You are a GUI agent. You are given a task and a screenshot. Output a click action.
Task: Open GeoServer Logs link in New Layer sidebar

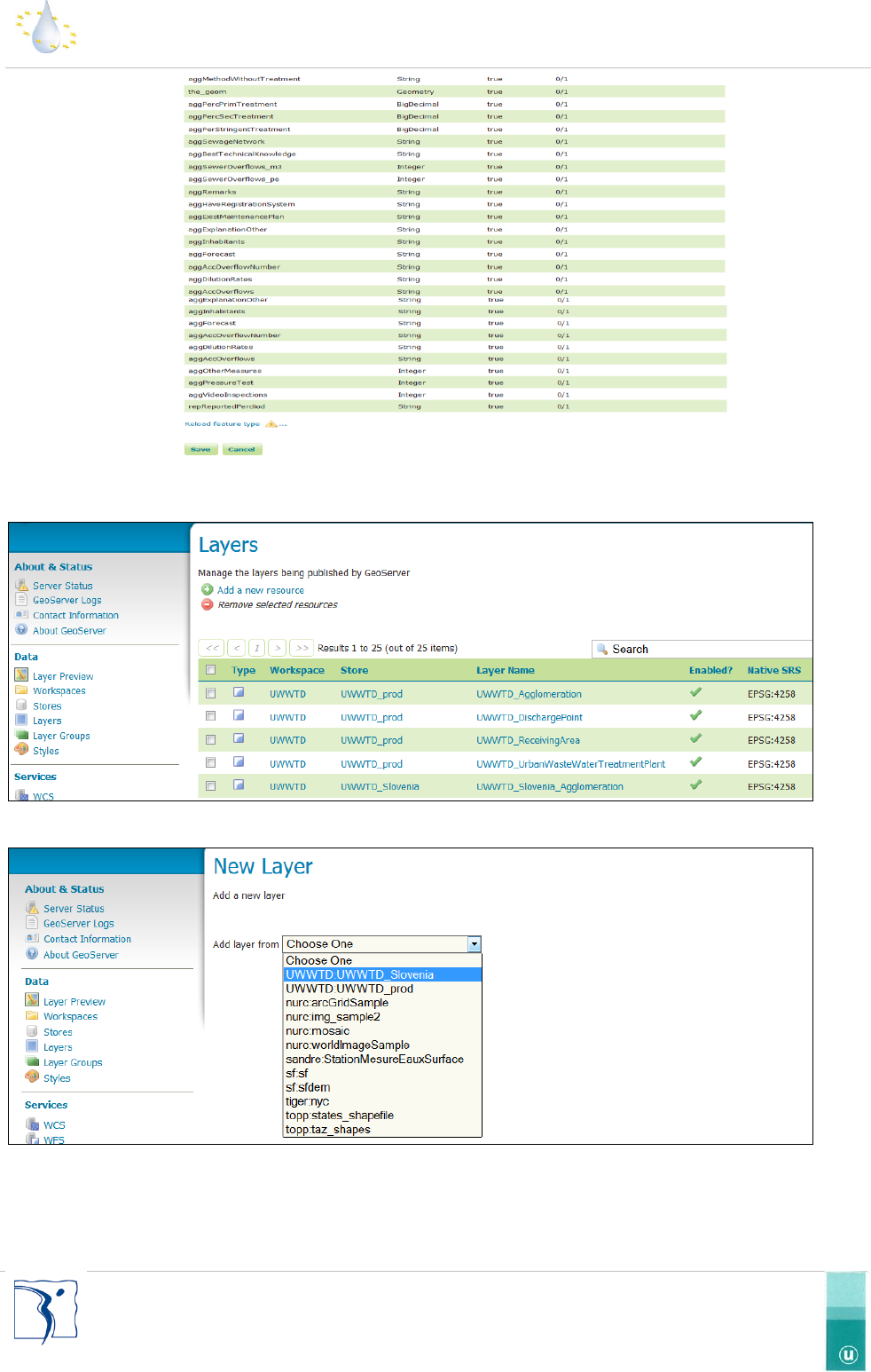pyautogui.click(x=79, y=923)
